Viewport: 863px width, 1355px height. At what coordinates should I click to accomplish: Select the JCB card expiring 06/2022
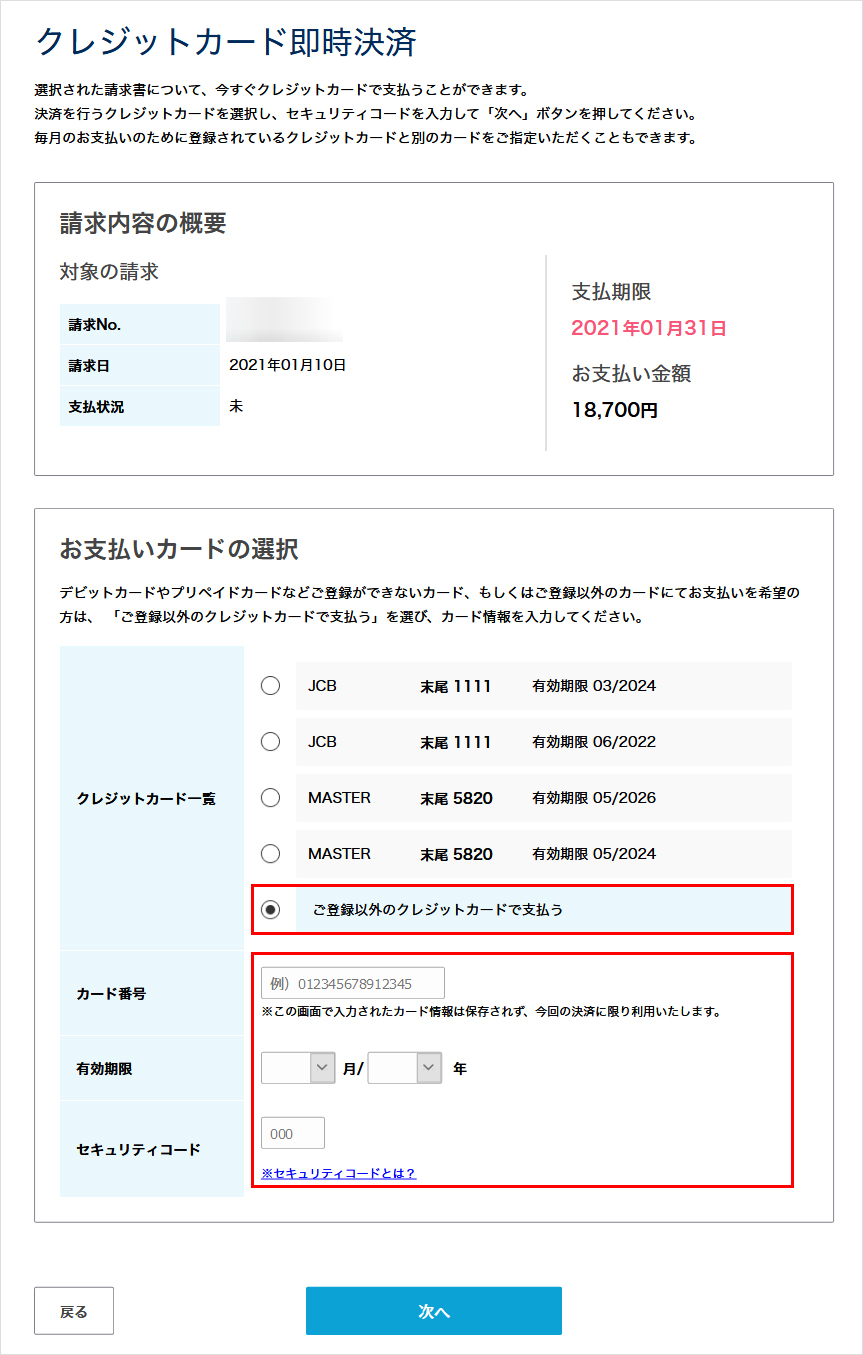(270, 742)
